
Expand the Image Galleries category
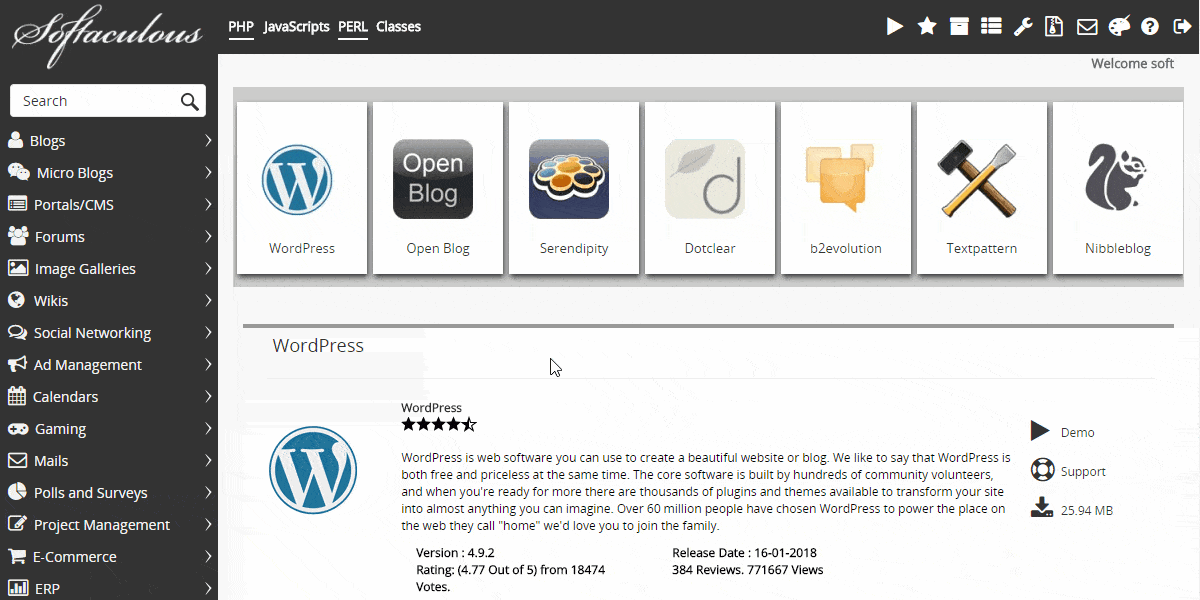click(108, 269)
